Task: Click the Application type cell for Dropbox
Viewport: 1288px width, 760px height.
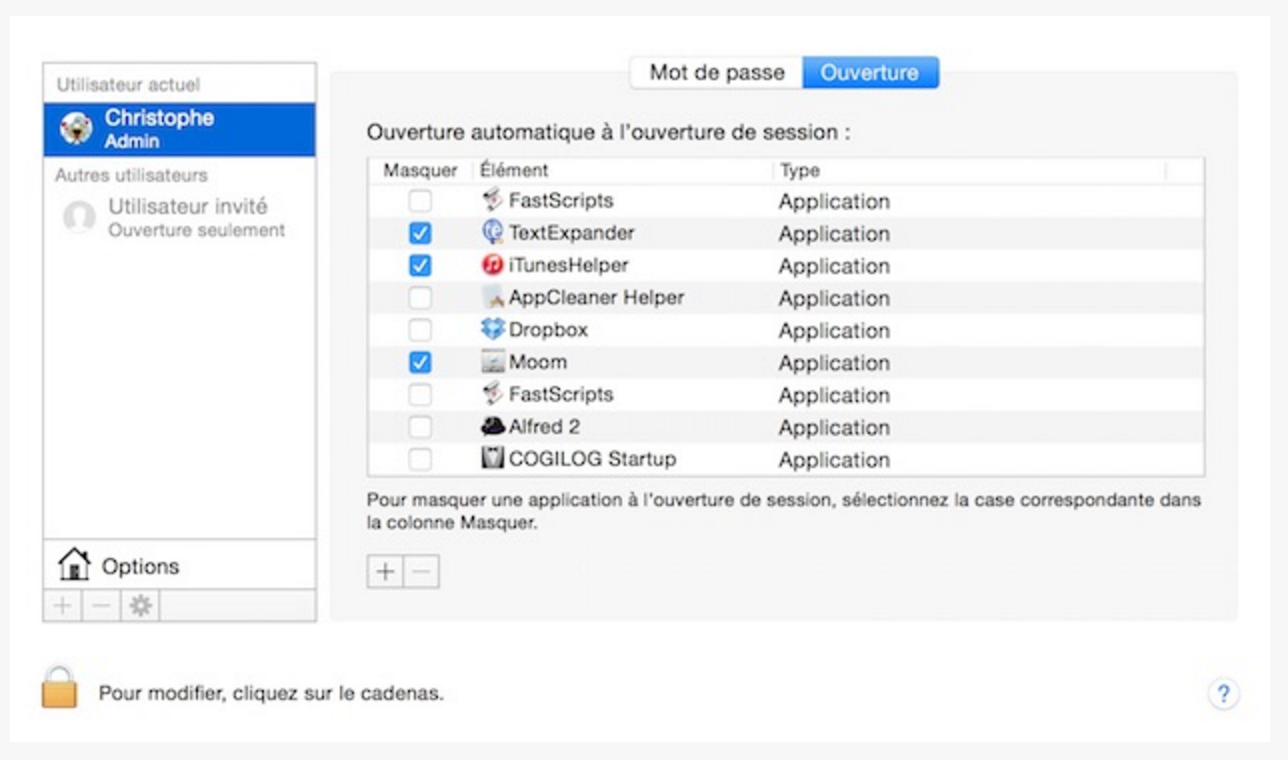Action: 834,330
